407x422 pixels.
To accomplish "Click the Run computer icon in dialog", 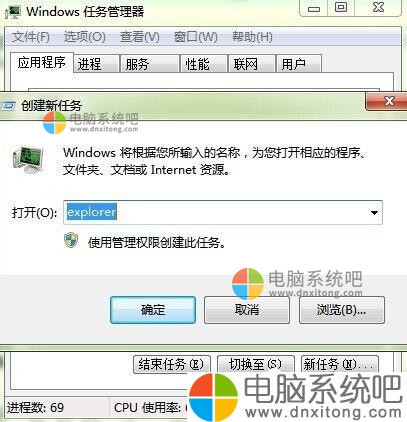I will pos(28,159).
